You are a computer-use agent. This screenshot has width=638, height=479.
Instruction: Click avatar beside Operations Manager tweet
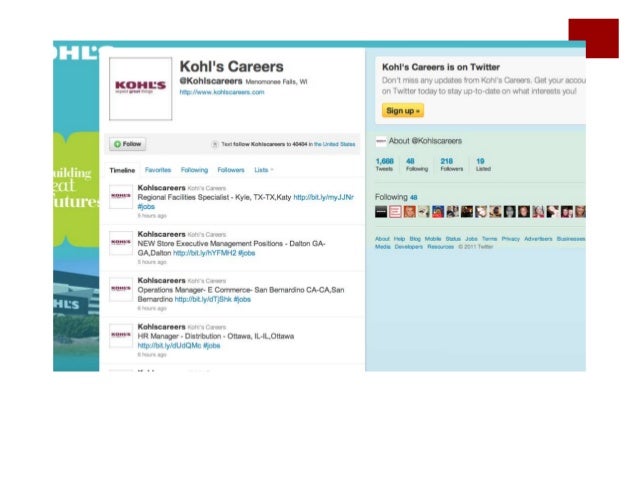pyautogui.click(x=121, y=289)
